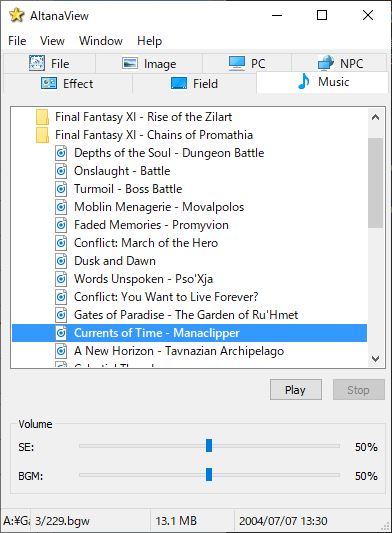The height and width of the screenshot is (533, 392).
Task: Select Faded Memories - Promyvion track
Action: tap(151, 225)
